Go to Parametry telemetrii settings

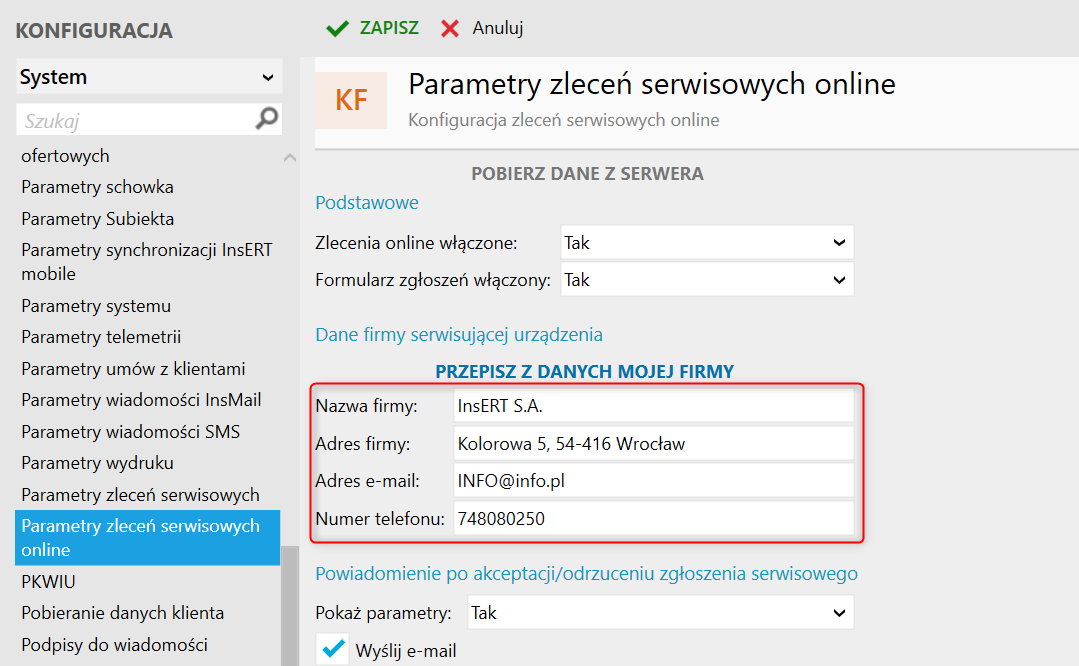click(x=101, y=337)
